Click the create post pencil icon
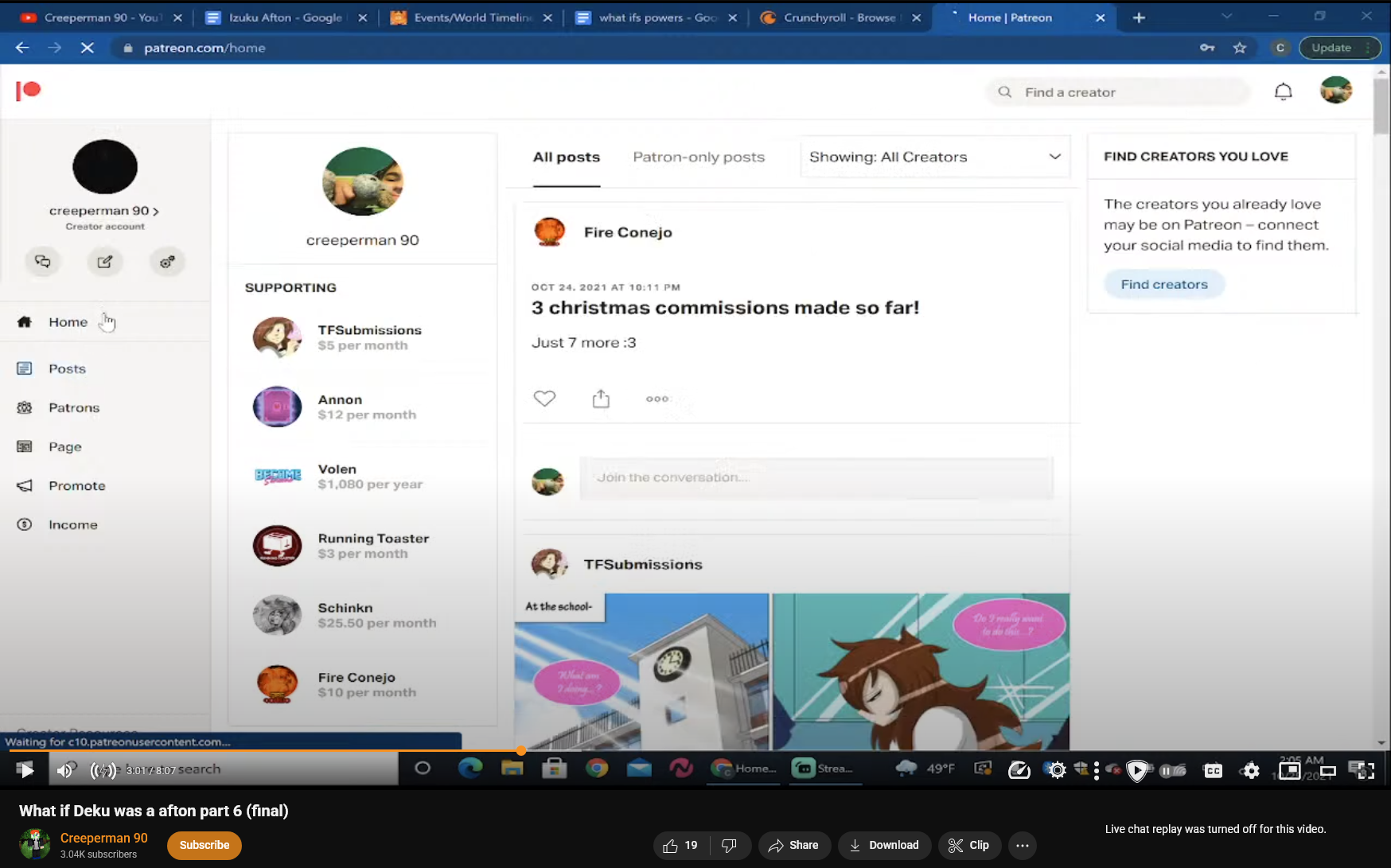This screenshot has width=1391, height=868. pos(105,262)
